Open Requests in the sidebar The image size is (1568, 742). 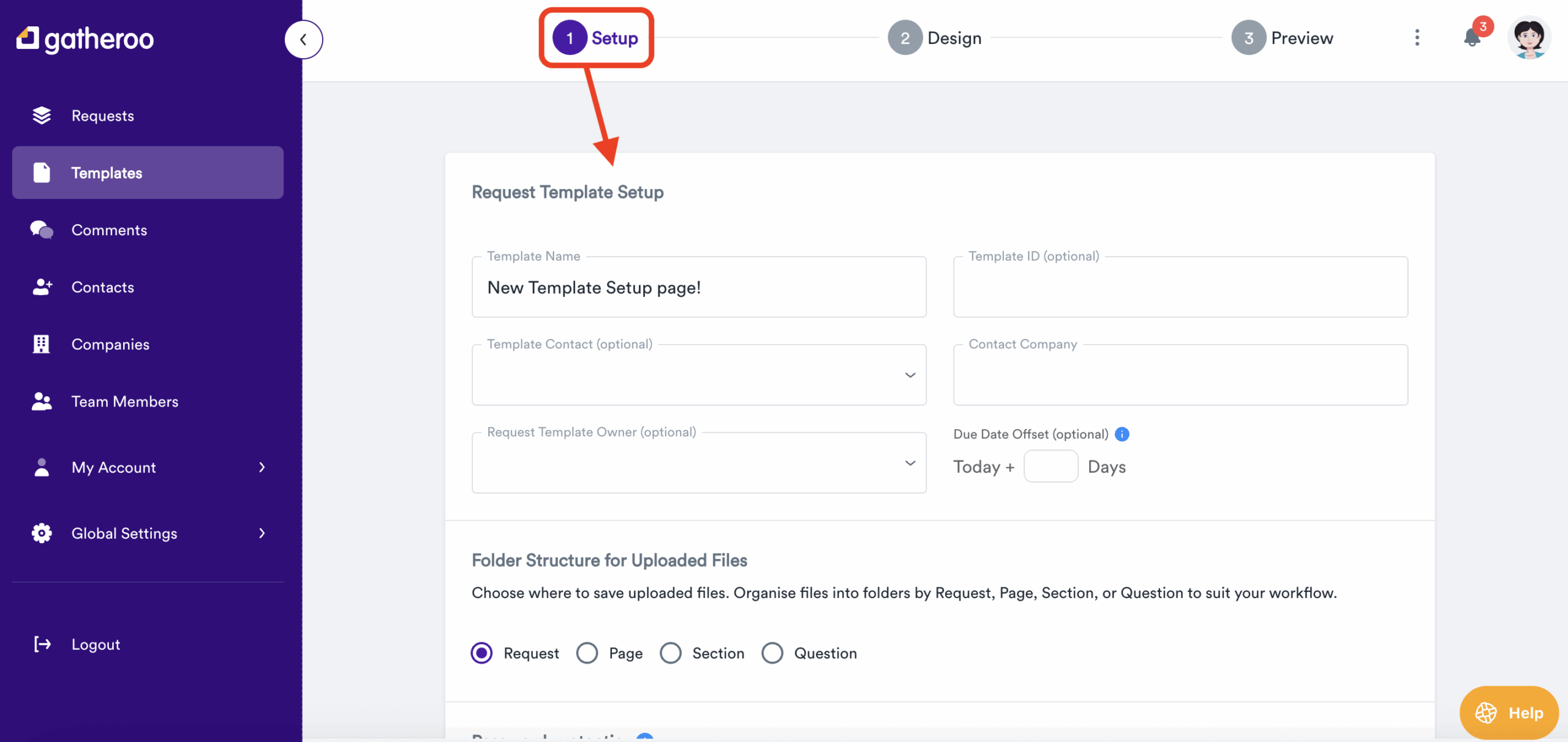103,116
